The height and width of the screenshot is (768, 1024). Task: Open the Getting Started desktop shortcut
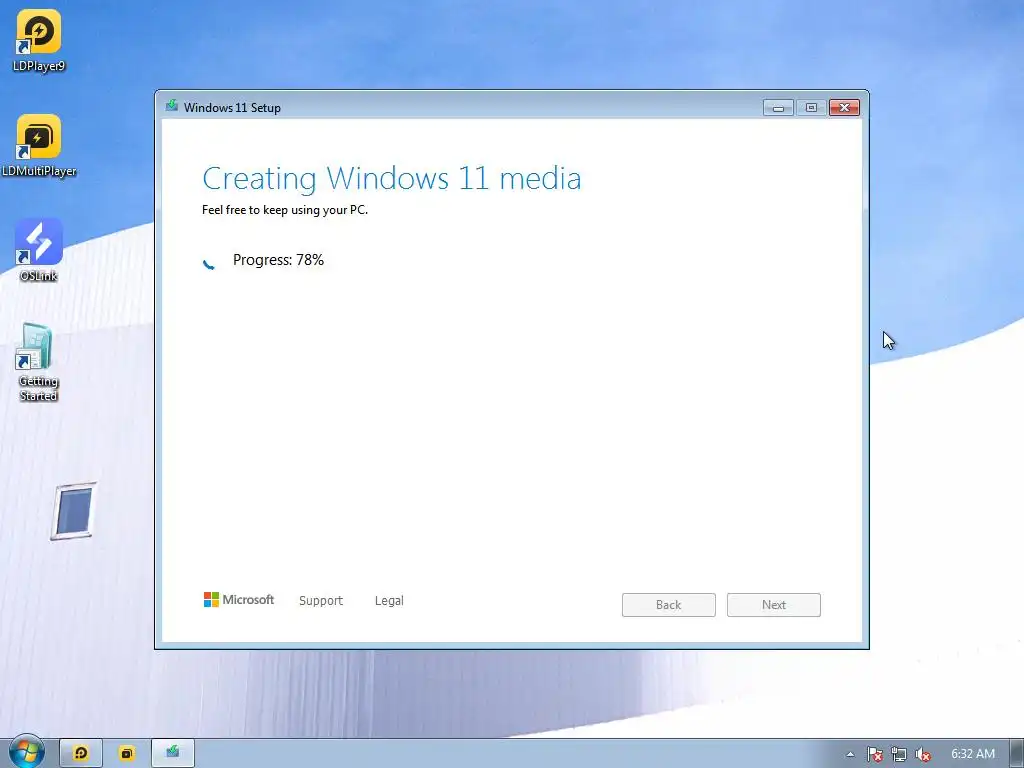tap(38, 362)
